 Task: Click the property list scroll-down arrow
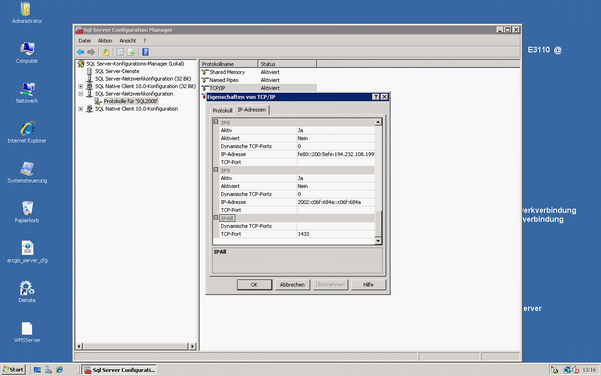point(378,241)
